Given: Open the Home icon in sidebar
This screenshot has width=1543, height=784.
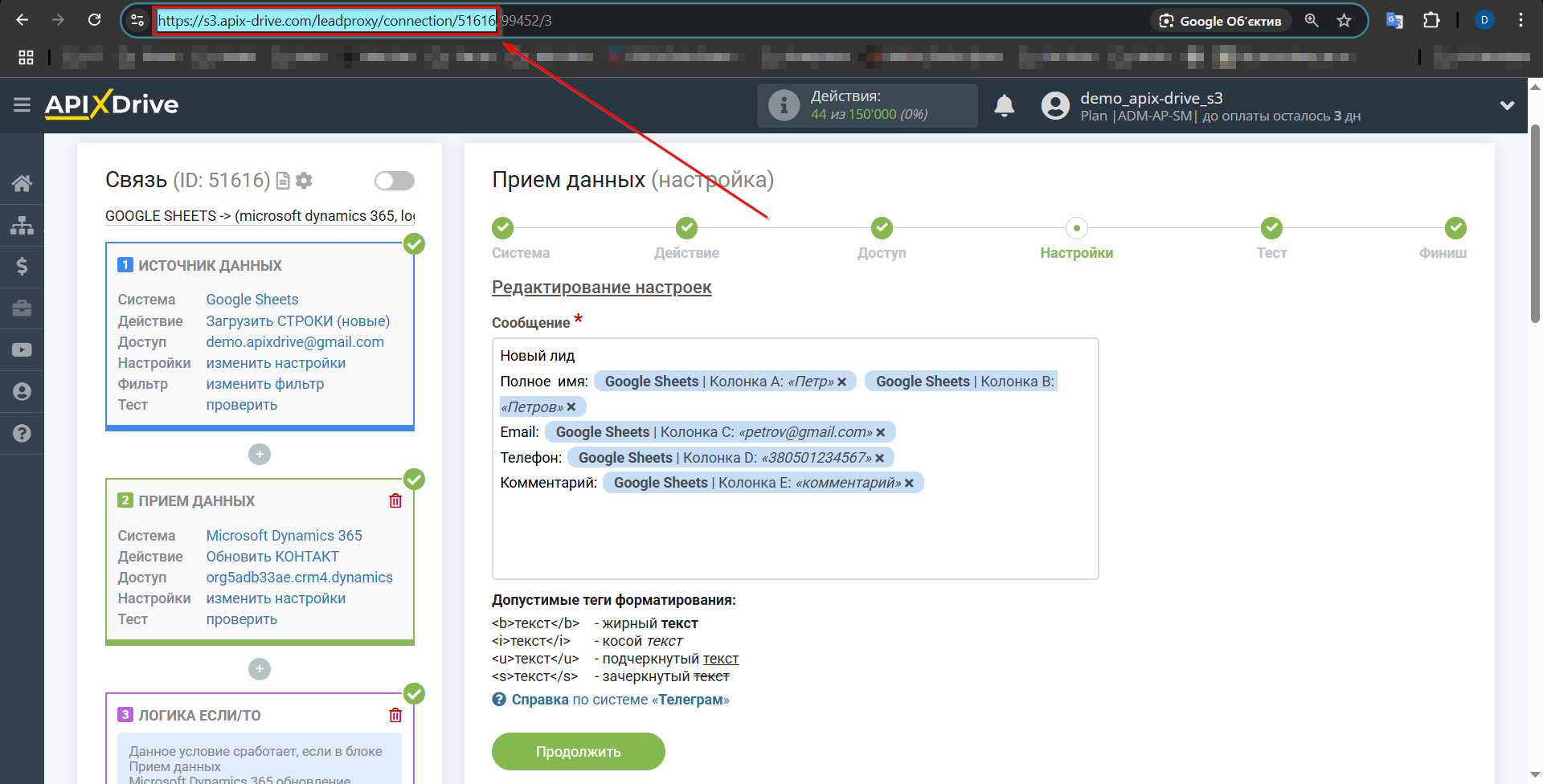Looking at the screenshot, I should 22,183.
